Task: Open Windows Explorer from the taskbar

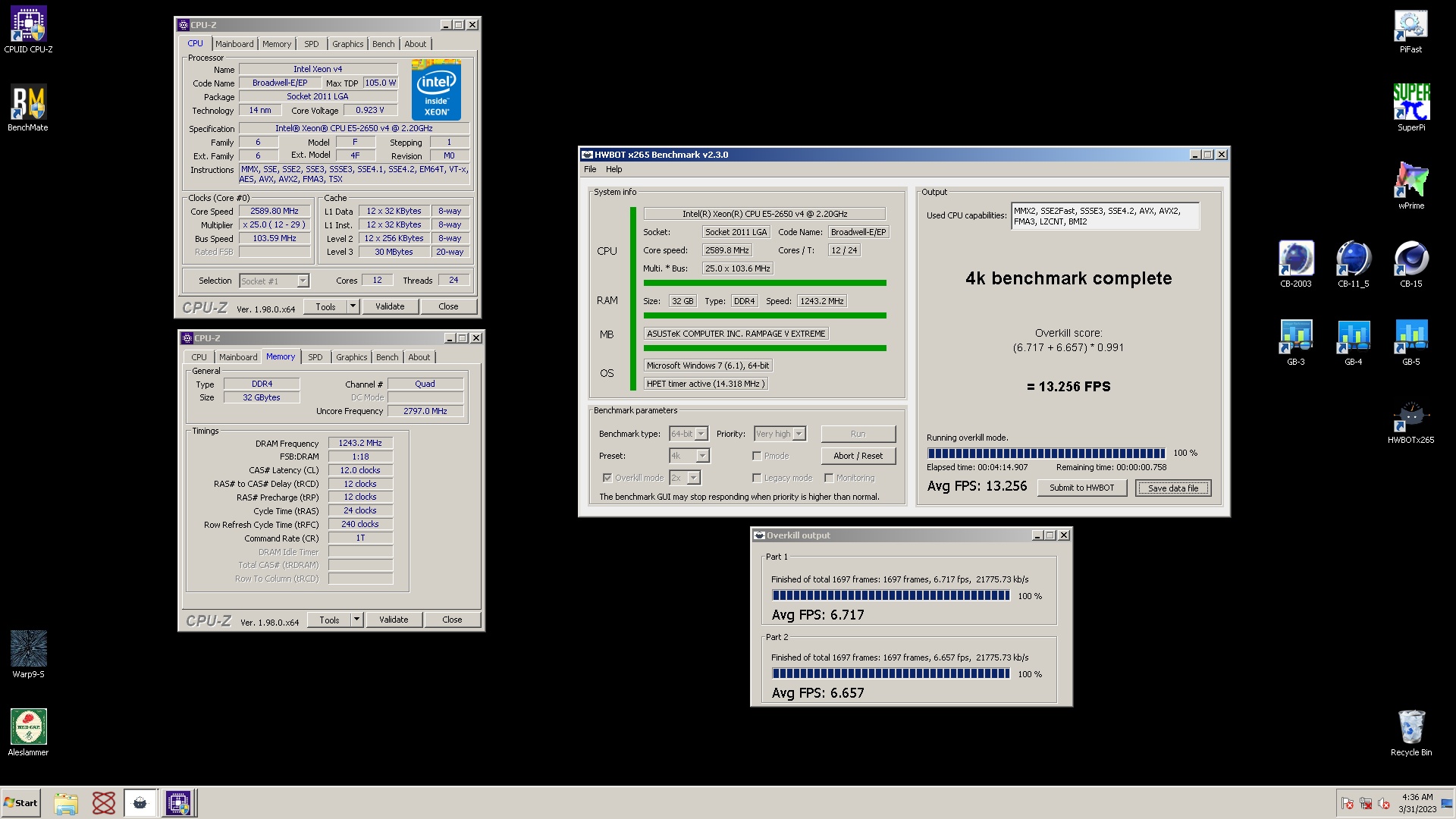Action: [x=66, y=803]
